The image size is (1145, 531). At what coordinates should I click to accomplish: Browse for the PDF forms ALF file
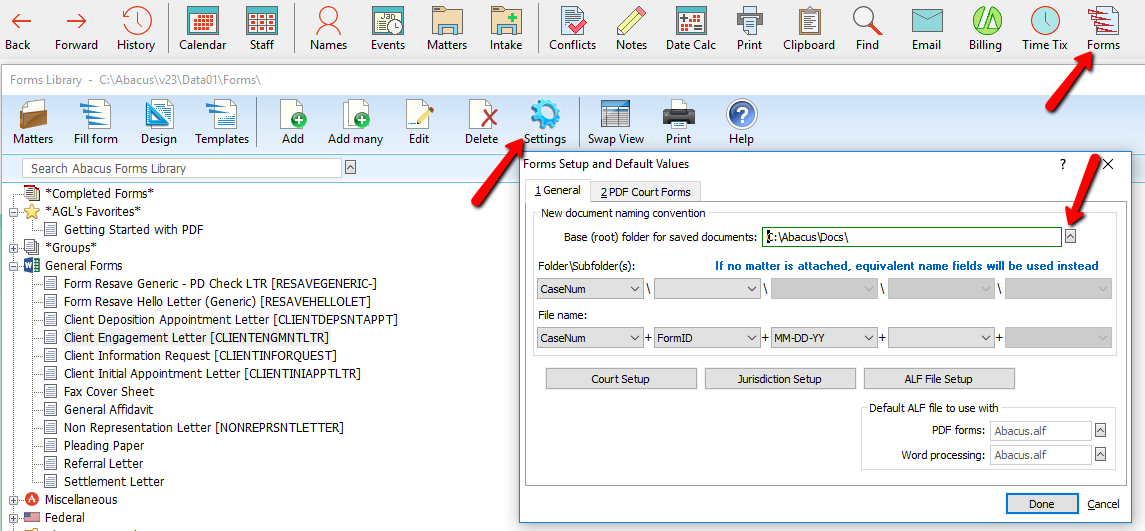point(1100,431)
